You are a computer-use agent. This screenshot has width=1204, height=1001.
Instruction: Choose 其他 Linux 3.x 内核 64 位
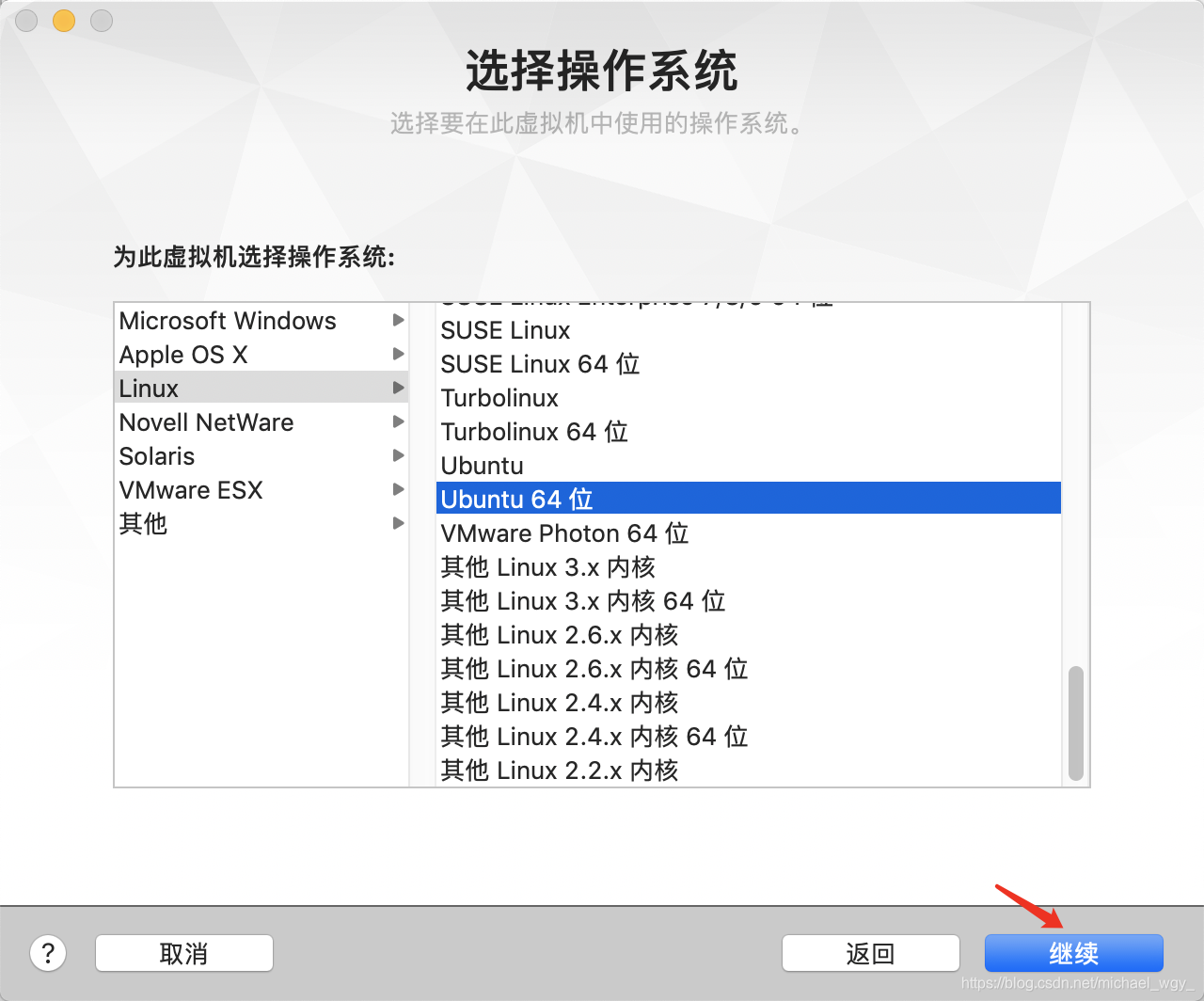click(x=748, y=601)
